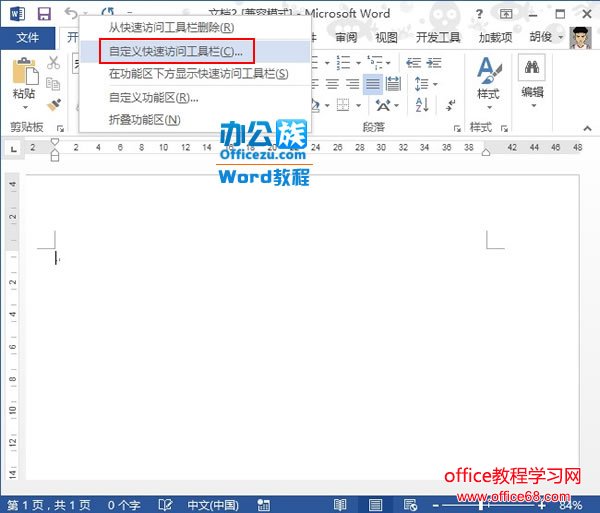Click the page count status bar entry

[49, 505]
